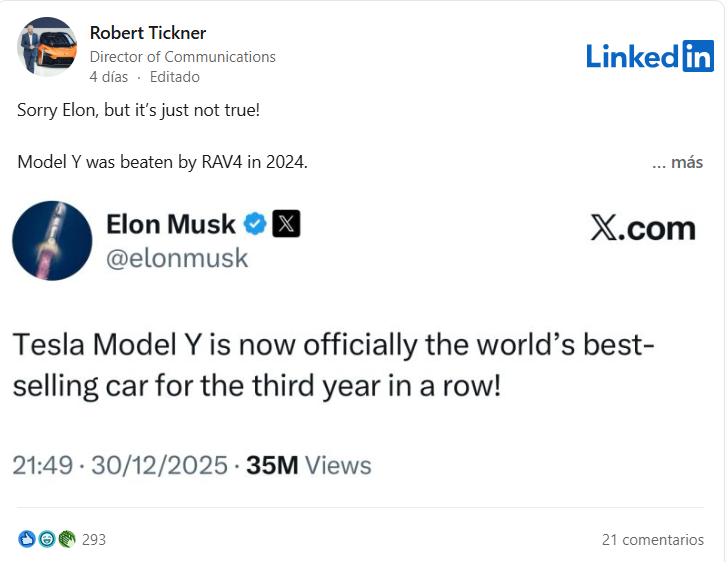Image resolution: width=727 pixels, height=562 pixels.
Task: Click the laughing face reaction icon
Action: (x=46, y=539)
